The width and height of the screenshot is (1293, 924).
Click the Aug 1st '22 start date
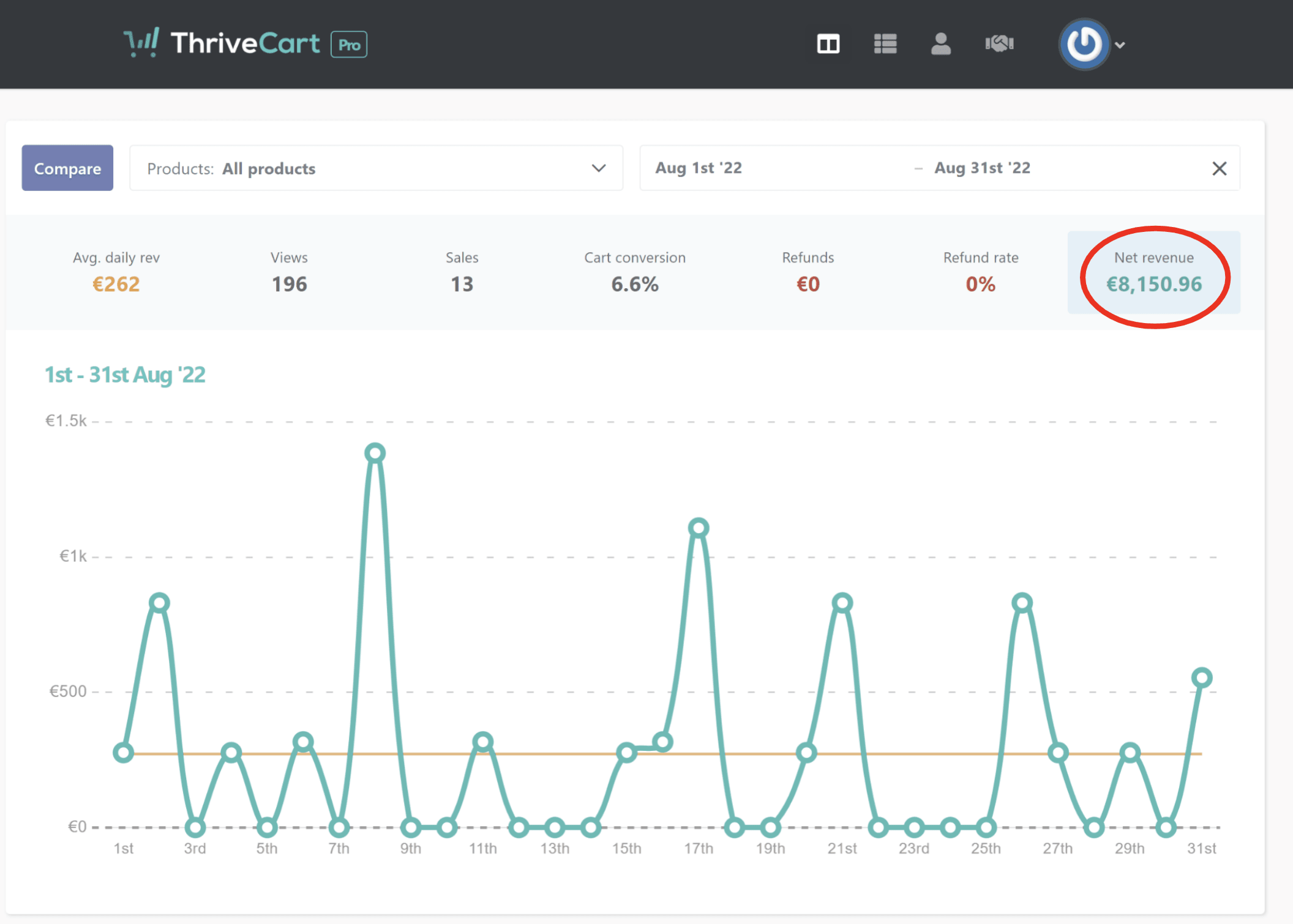pyautogui.click(x=699, y=168)
